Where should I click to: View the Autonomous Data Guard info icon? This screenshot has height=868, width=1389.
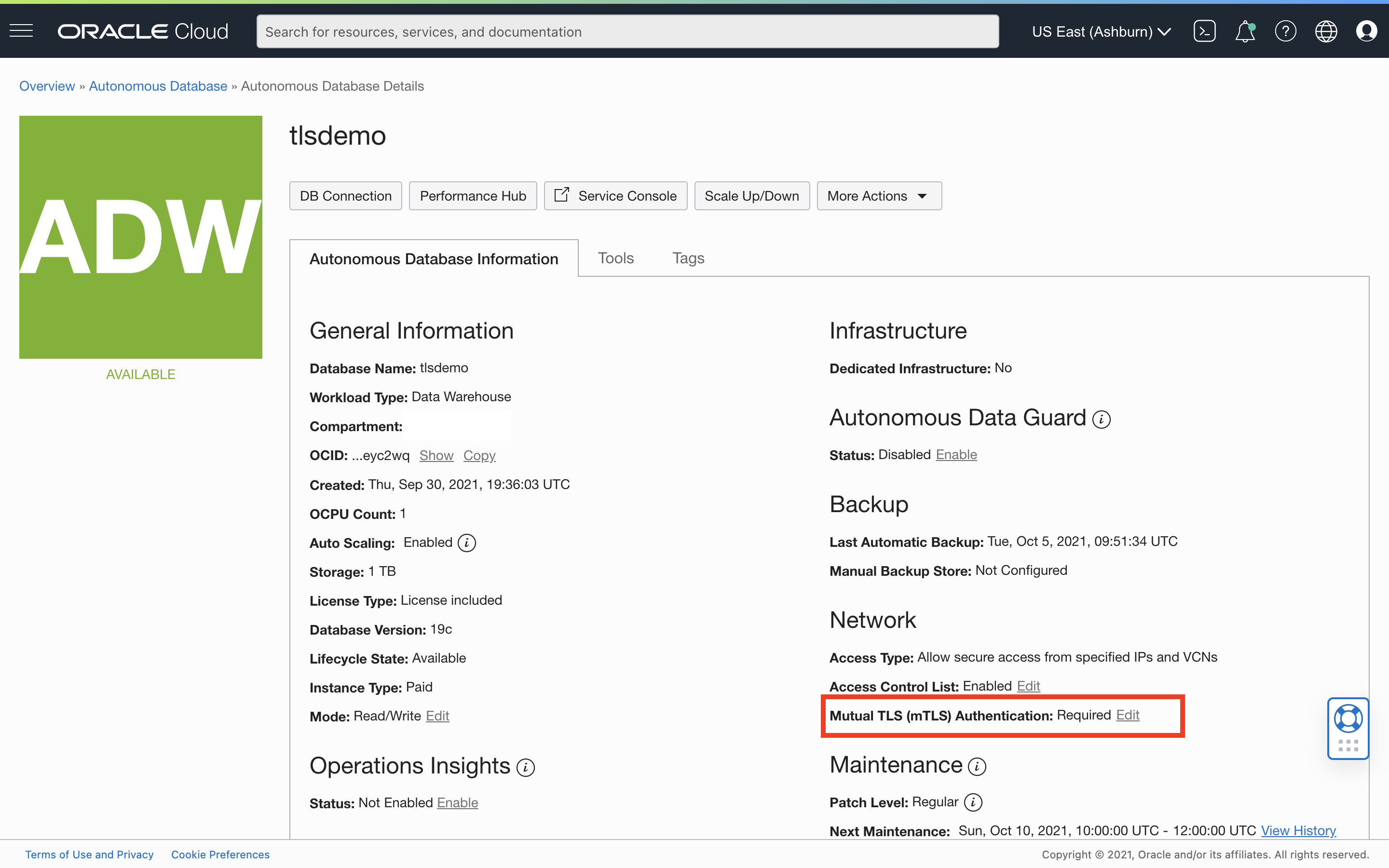[1103, 419]
